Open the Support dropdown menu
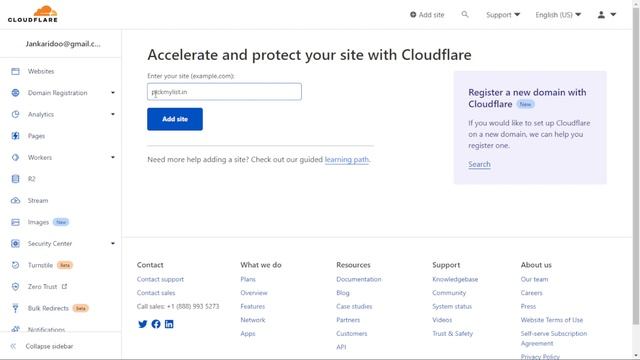The height and width of the screenshot is (360, 640). point(503,15)
